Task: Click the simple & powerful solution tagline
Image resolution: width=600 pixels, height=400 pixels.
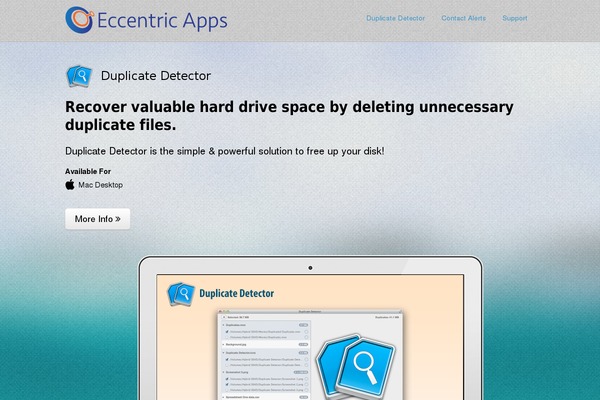Action: point(225,151)
